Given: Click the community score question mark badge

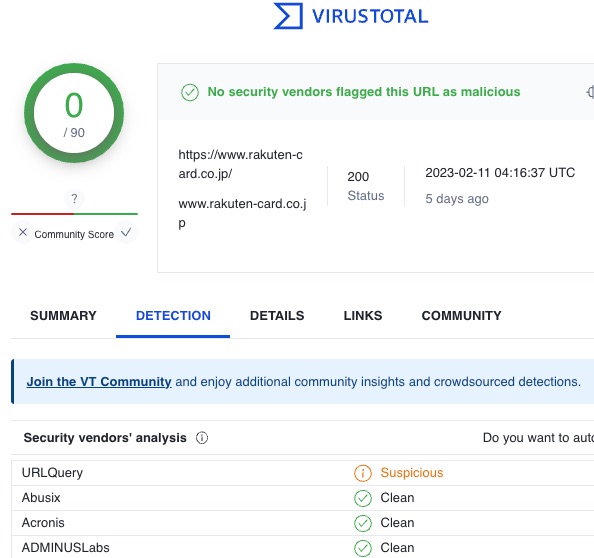Looking at the screenshot, I should tap(74, 199).
